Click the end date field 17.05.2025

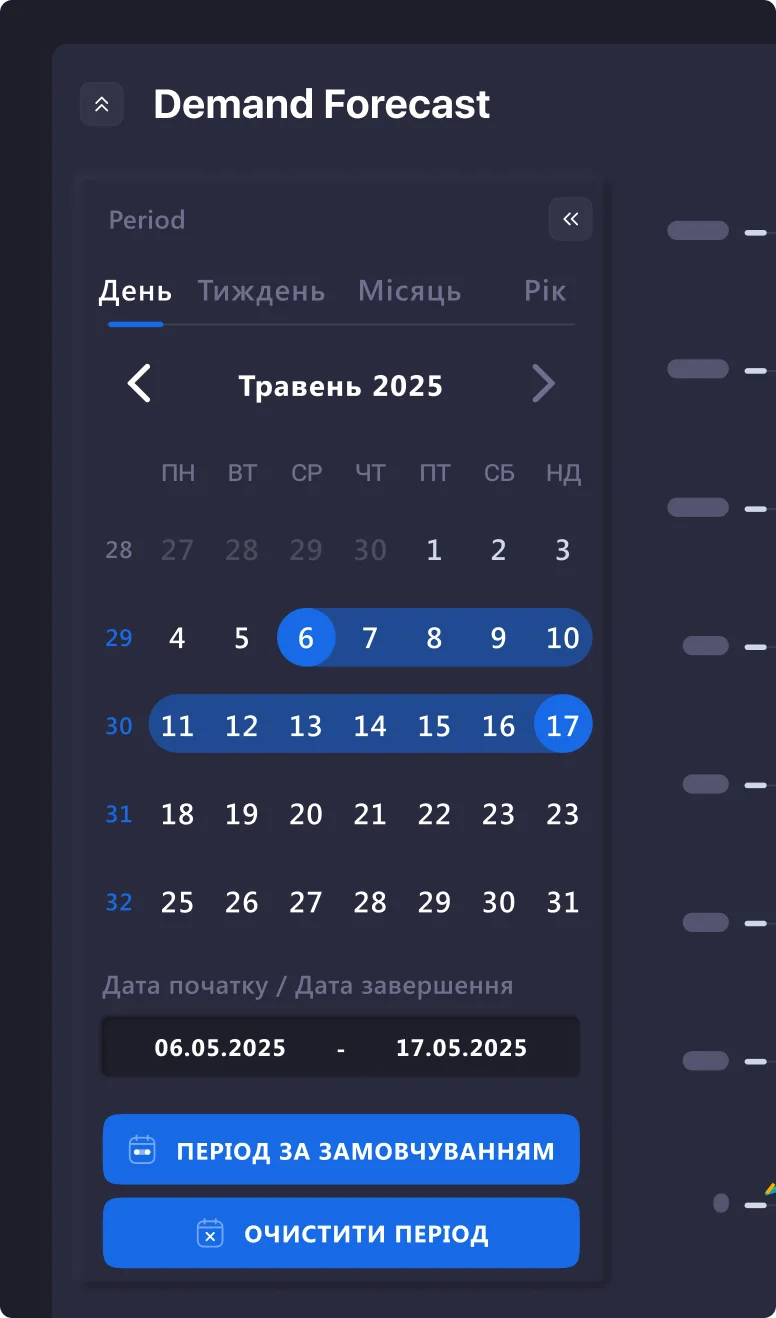pos(461,1048)
